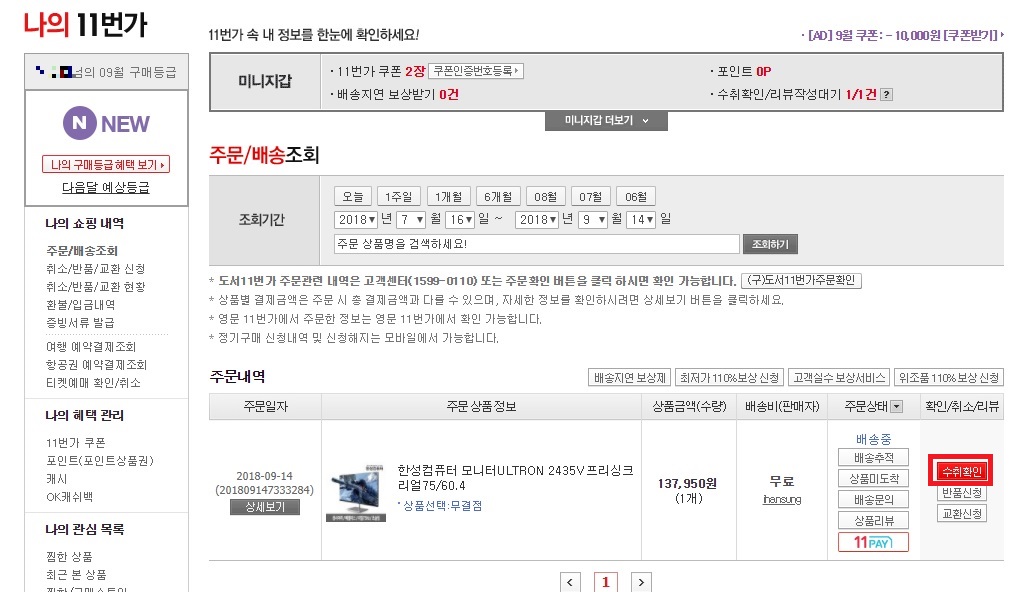Click the 쿠폰받기 ad link
Screen dimensions: 1010x592
coord(971,35)
